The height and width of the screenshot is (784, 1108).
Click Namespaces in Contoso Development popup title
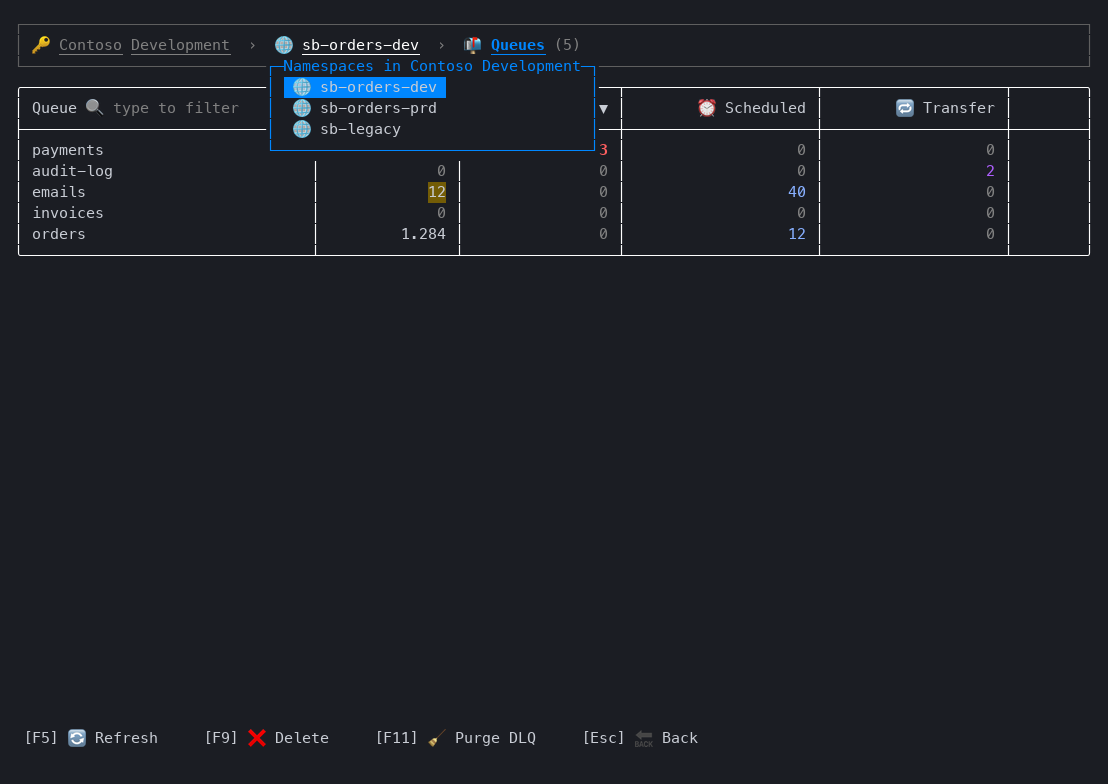pos(432,66)
